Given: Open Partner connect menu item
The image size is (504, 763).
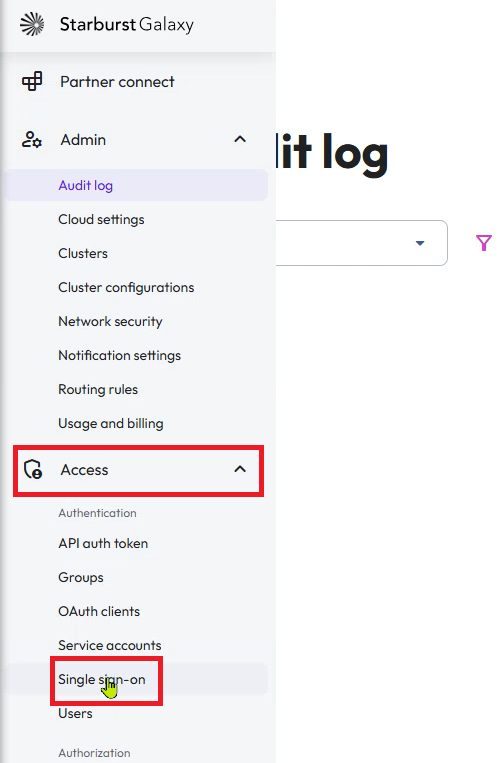Looking at the screenshot, I should click(x=117, y=82).
